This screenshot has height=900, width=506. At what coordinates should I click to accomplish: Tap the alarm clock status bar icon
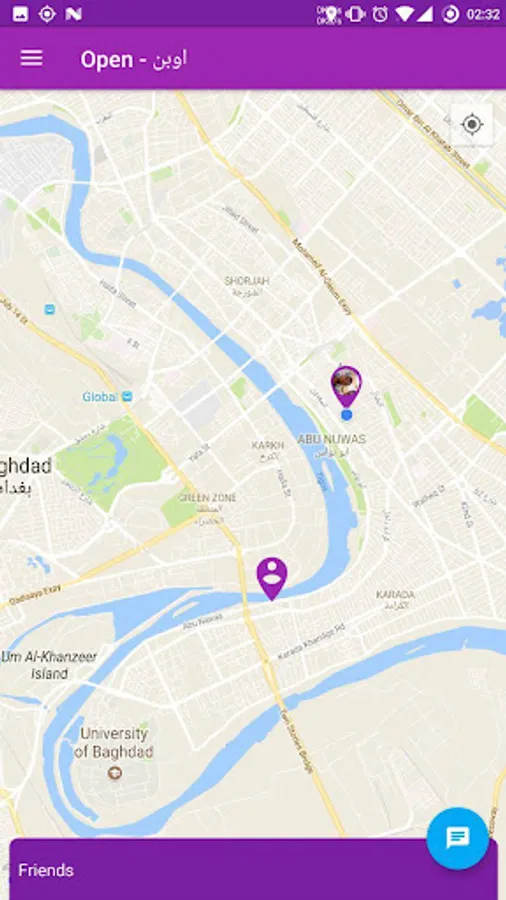(x=380, y=14)
